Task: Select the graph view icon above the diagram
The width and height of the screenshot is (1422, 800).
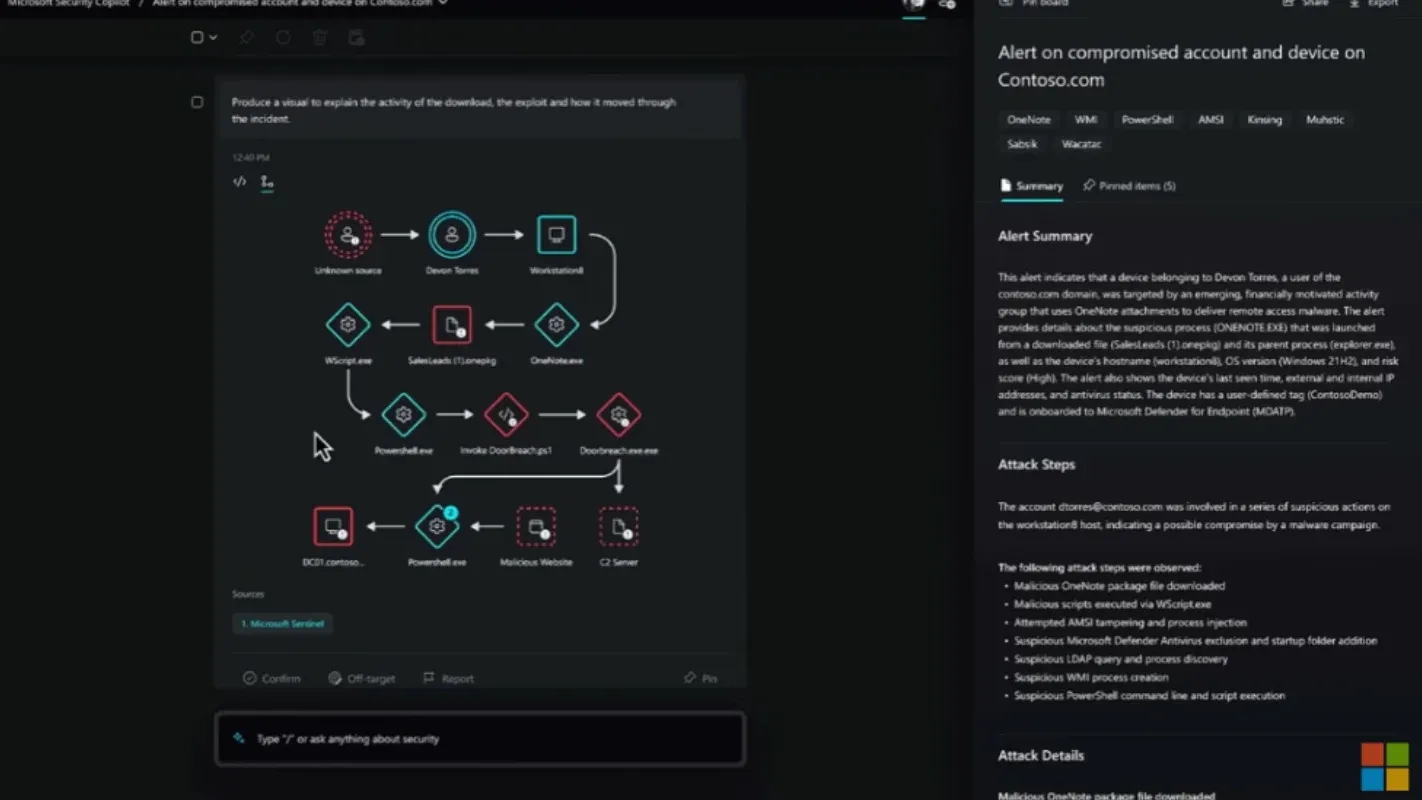Action: pyautogui.click(x=267, y=182)
